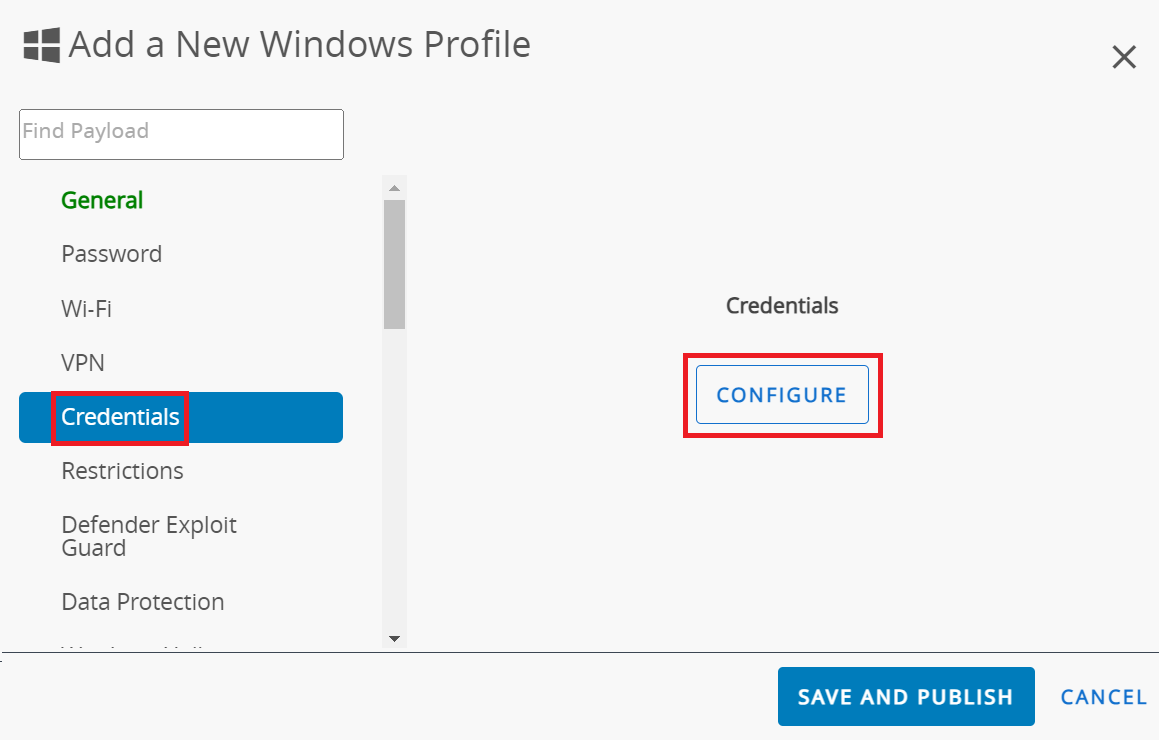This screenshot has height=740, width=1159.
Task: Open the VPN payload settings
Action: (83, 362)
